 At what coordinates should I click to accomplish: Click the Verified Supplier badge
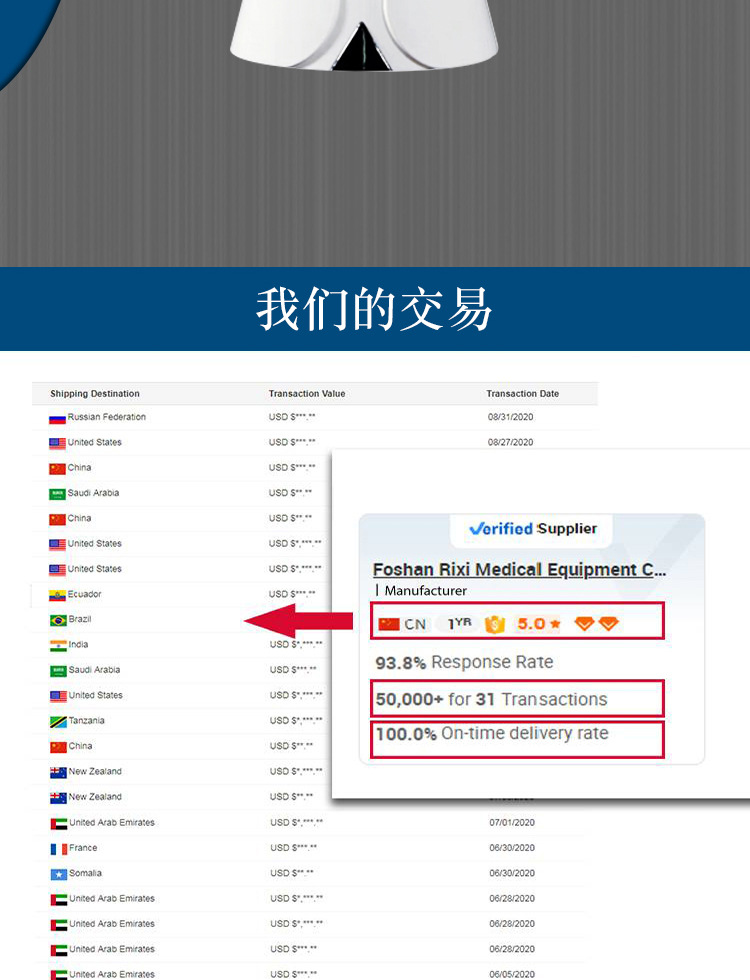[532, 529]
